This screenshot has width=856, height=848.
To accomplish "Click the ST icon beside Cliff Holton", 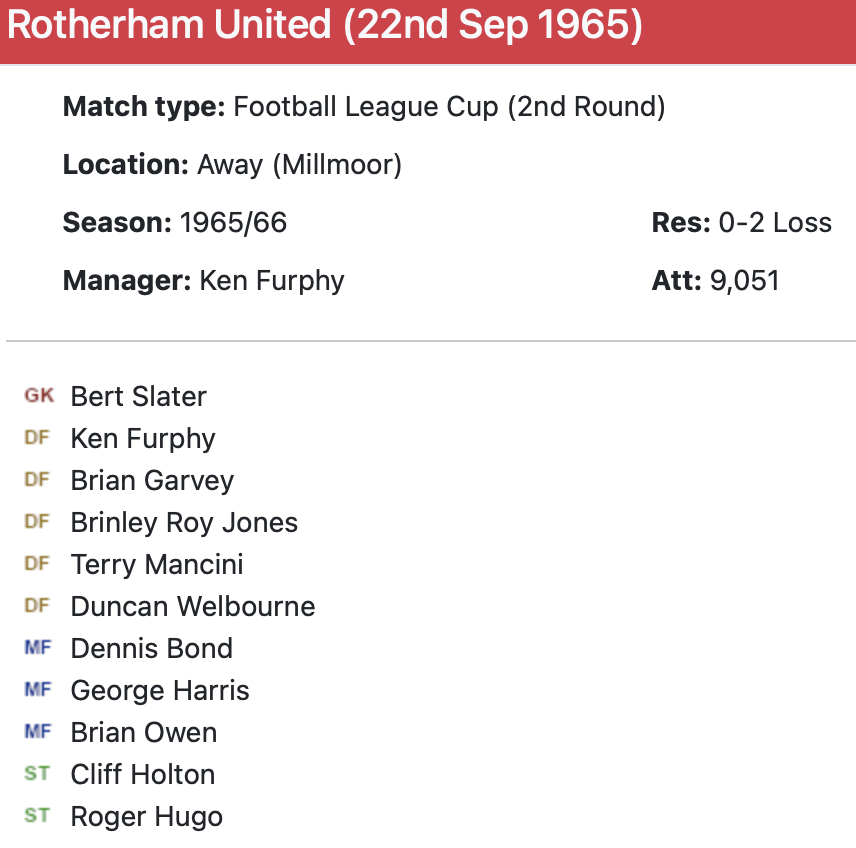I will tap(37, 774).
